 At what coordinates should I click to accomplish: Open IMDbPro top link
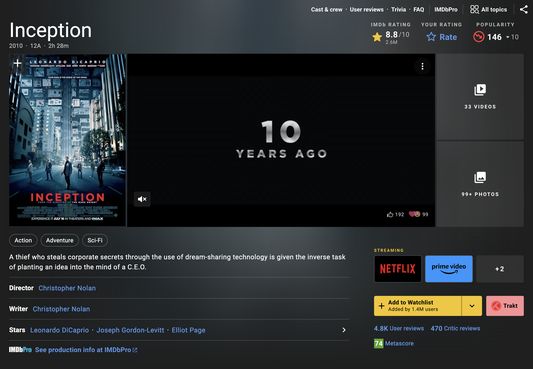tap(446, 10)
